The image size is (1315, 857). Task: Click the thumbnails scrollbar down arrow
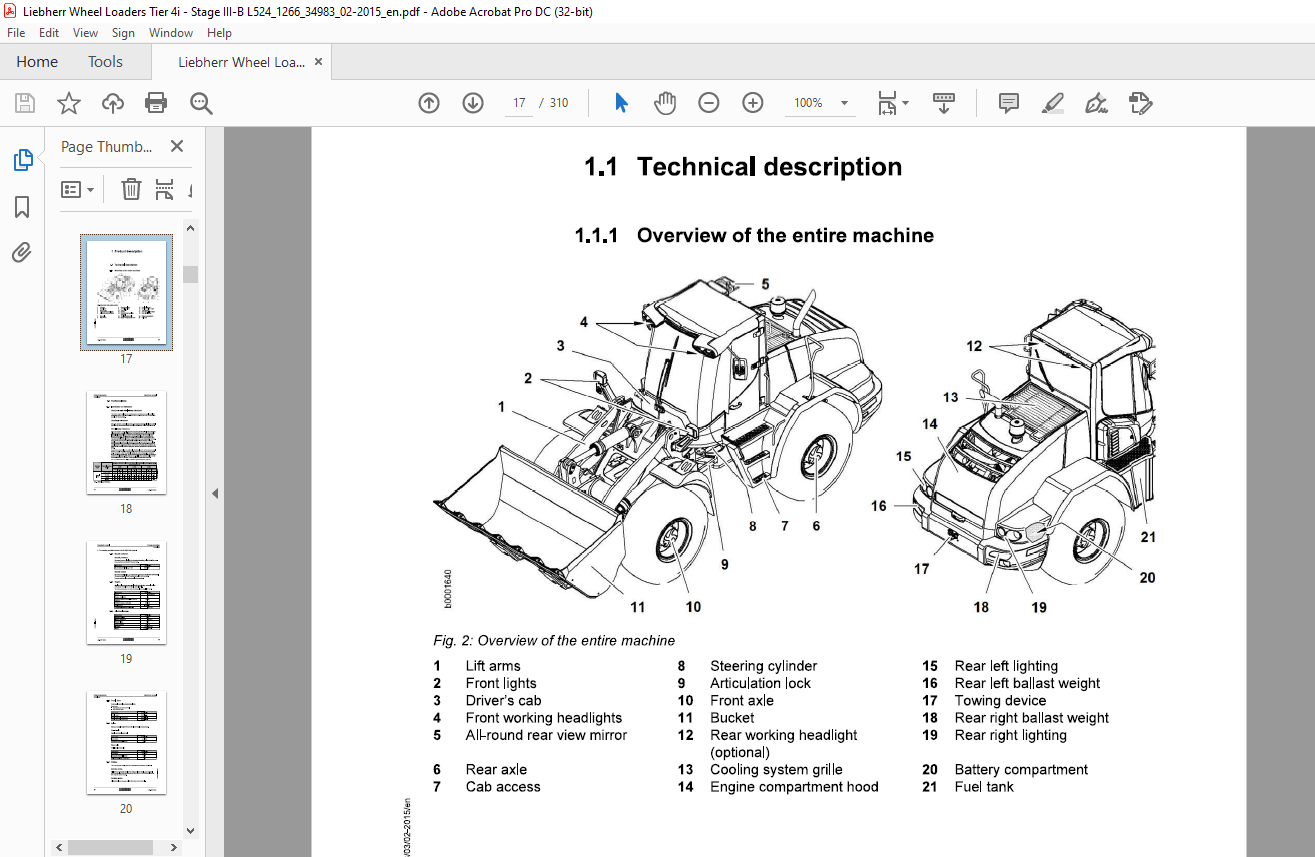pyautogui.click(x=190, y=829)
